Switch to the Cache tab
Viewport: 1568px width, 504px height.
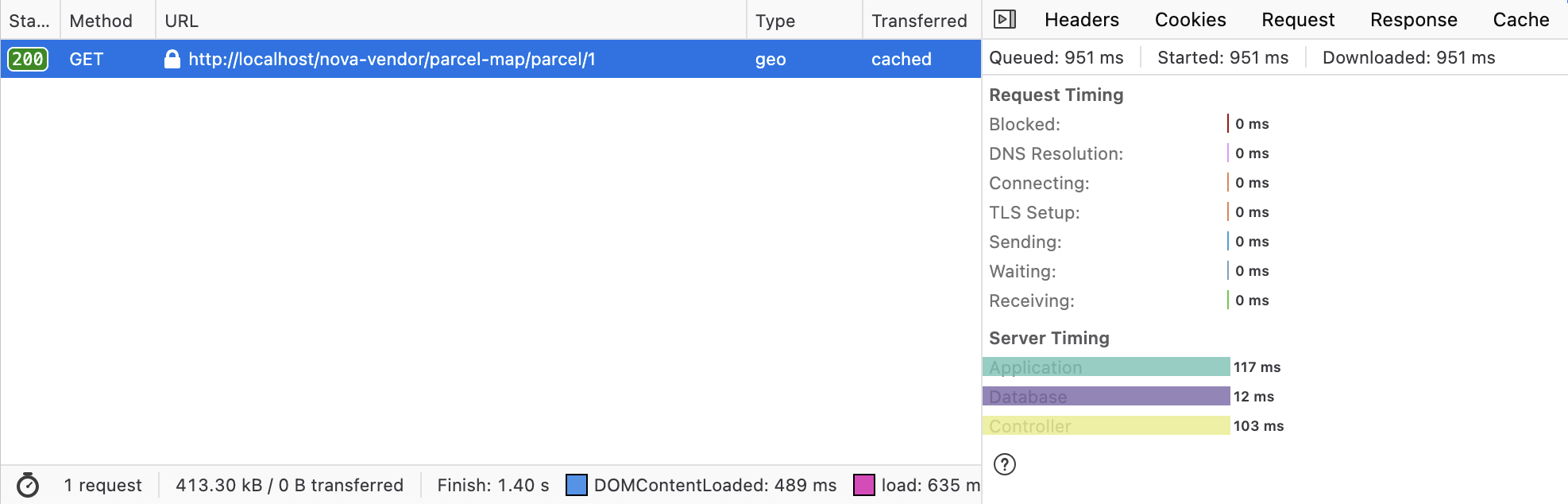click(1520, 20)
